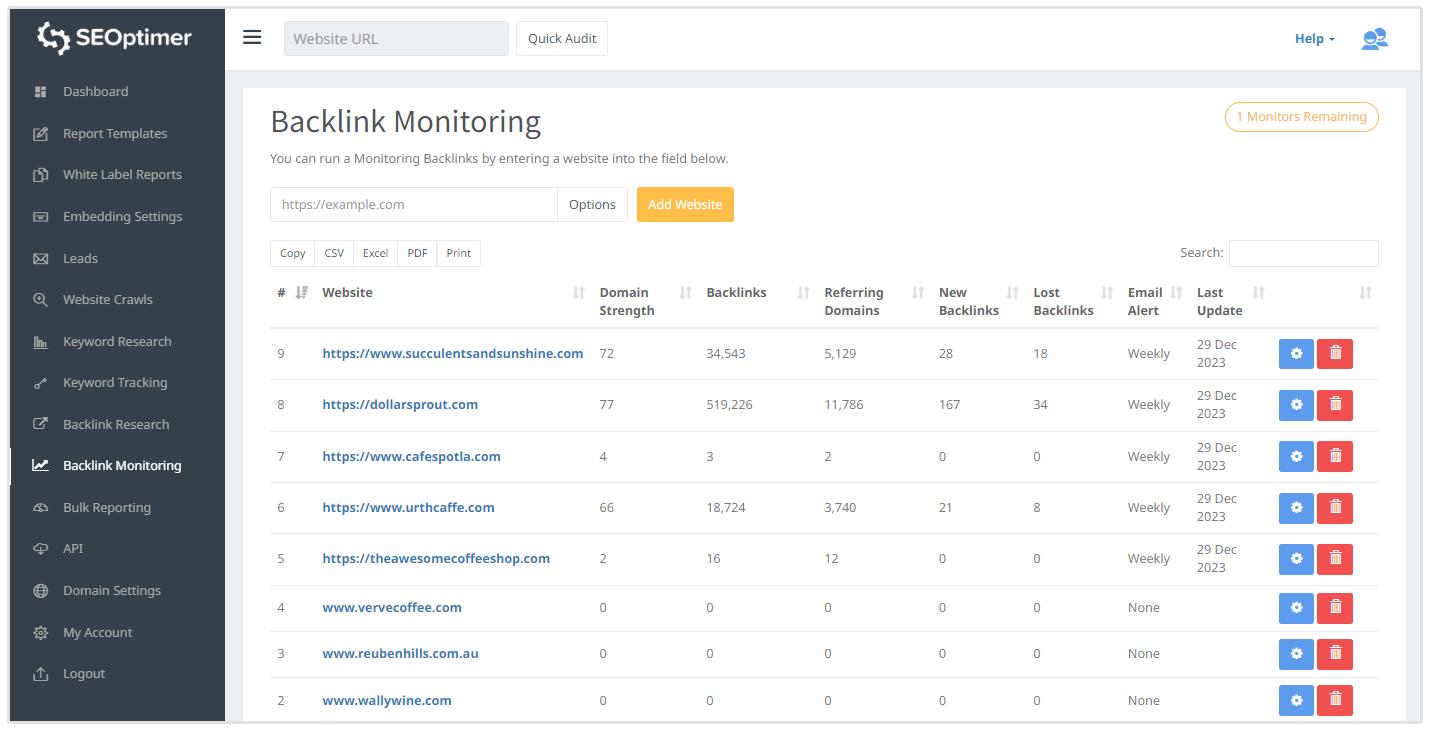Open settings for succulentsandsunshine.com monitor
The width and height of the screenshot is (1430, 730).
click(1296, 353)
